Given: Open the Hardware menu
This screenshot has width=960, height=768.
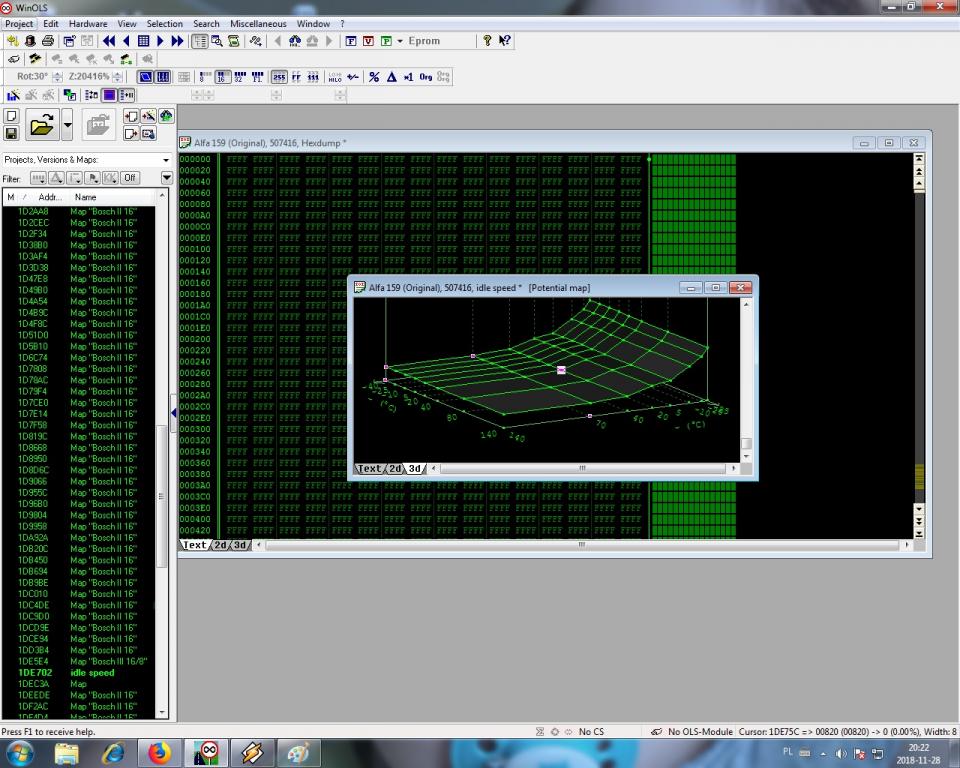Looking at the screenshot, I should [88, 24].
